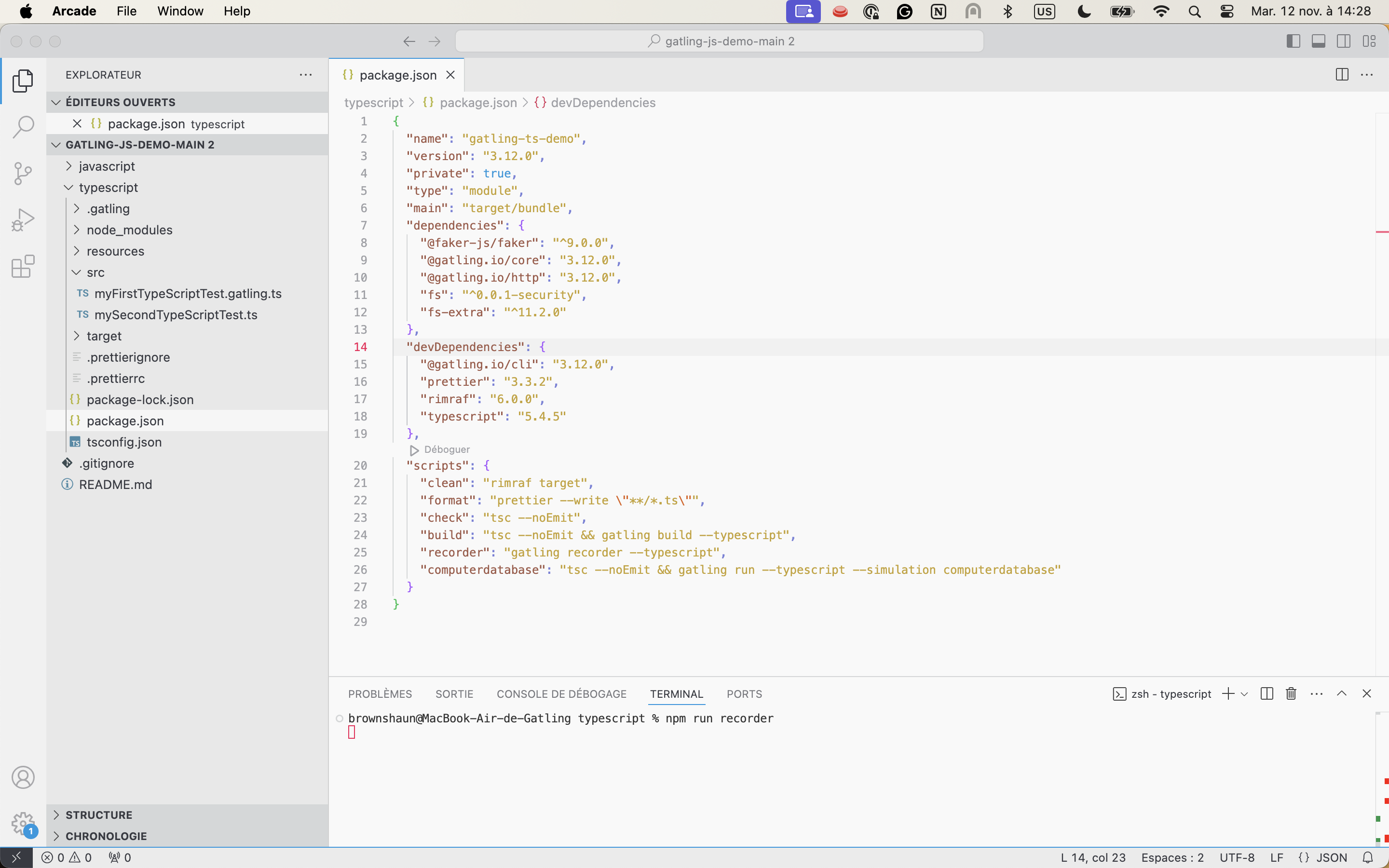1389x868 pixels.
Task: Switch to CONSOLE DE DÉBOGAGE tab
Action: [x=561, y=693]
